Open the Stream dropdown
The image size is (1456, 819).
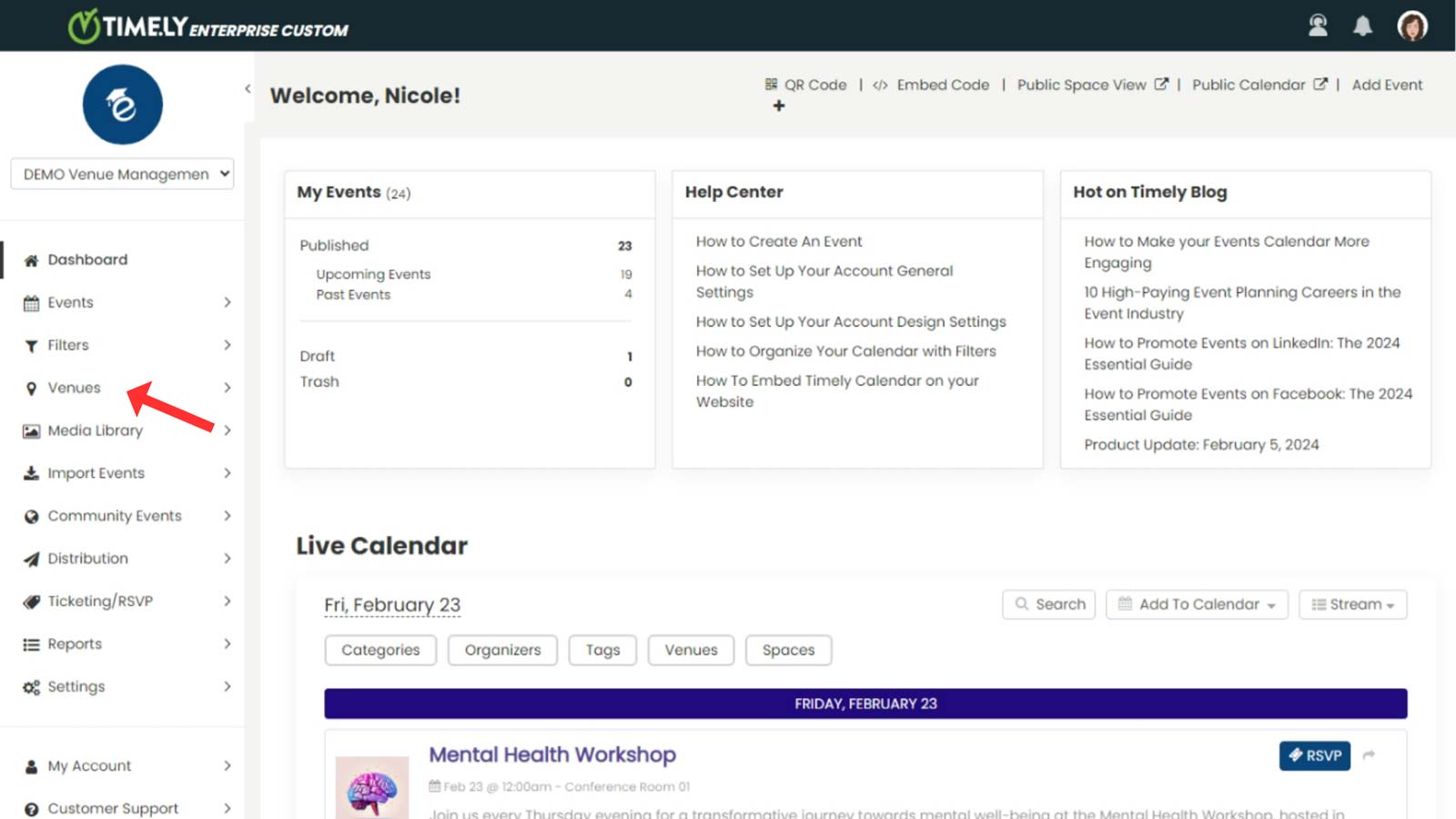pyautogui.click(x=1352, y=604)
